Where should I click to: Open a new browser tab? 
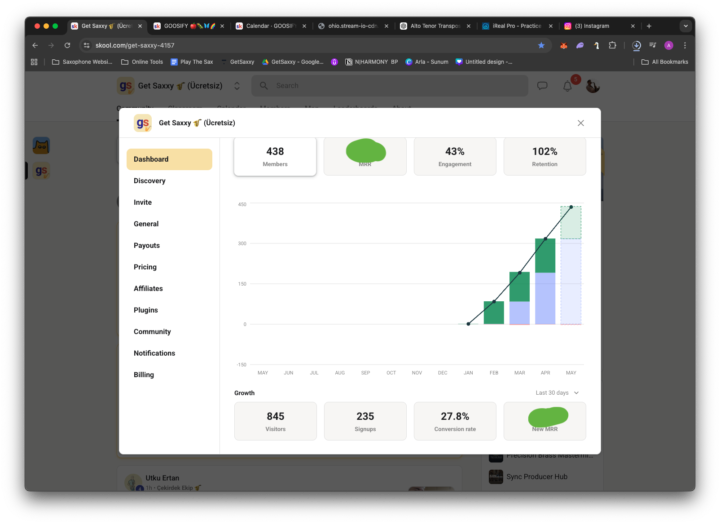pos(649,26)
